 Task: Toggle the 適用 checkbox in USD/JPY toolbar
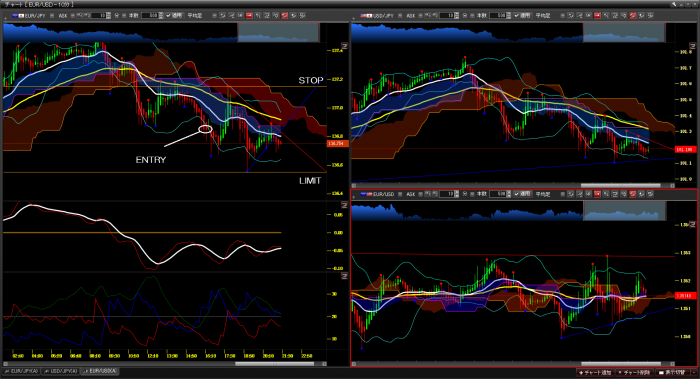point(517,16)
